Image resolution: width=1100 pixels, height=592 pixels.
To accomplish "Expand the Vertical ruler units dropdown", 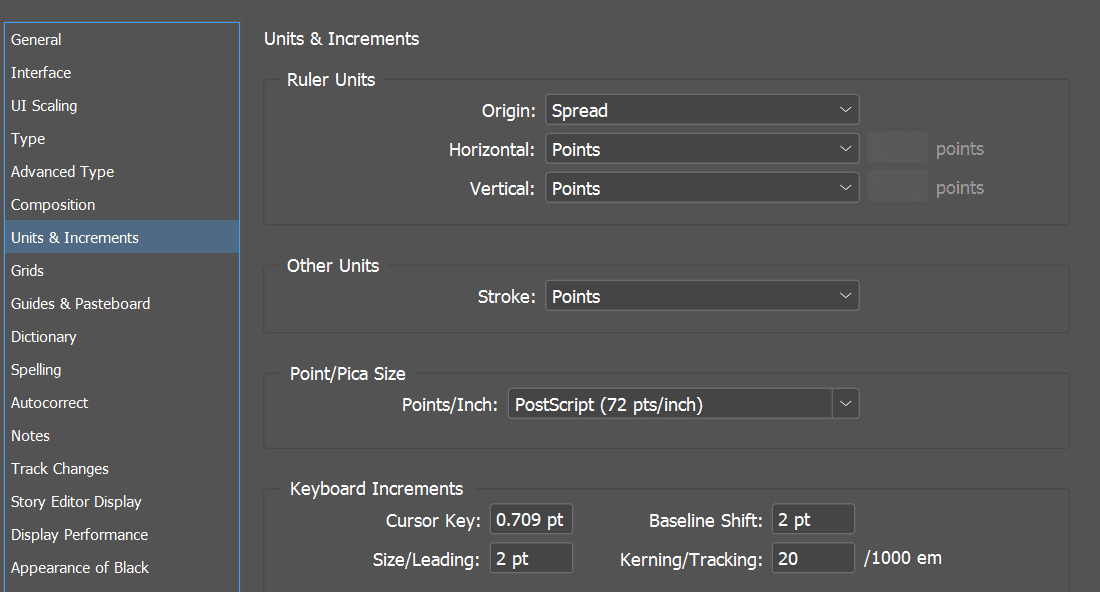I will pyautogui.click(x=701, y=188).
